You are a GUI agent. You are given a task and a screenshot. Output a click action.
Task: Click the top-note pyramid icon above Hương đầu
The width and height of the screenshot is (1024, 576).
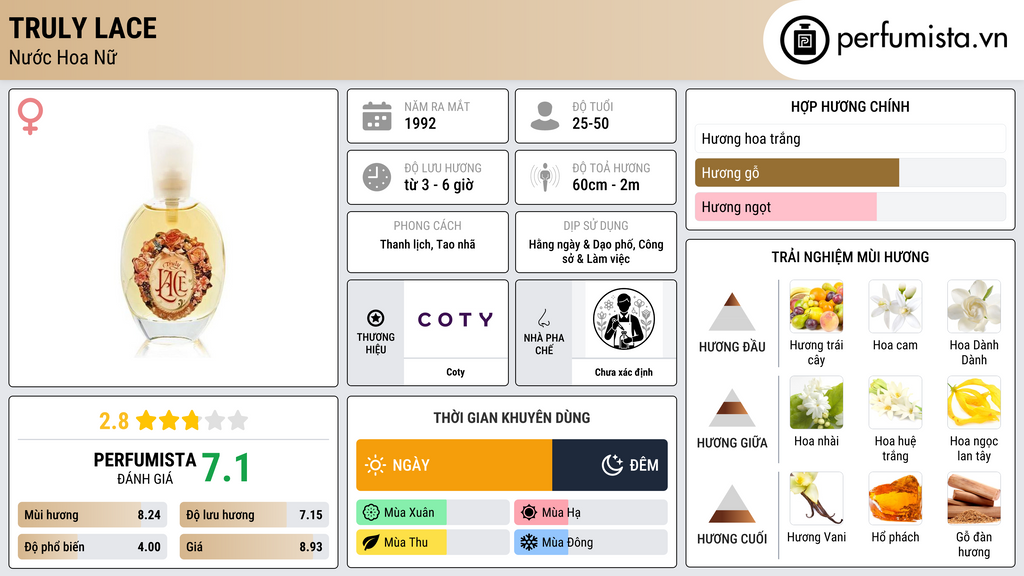(x=732, y=312)
